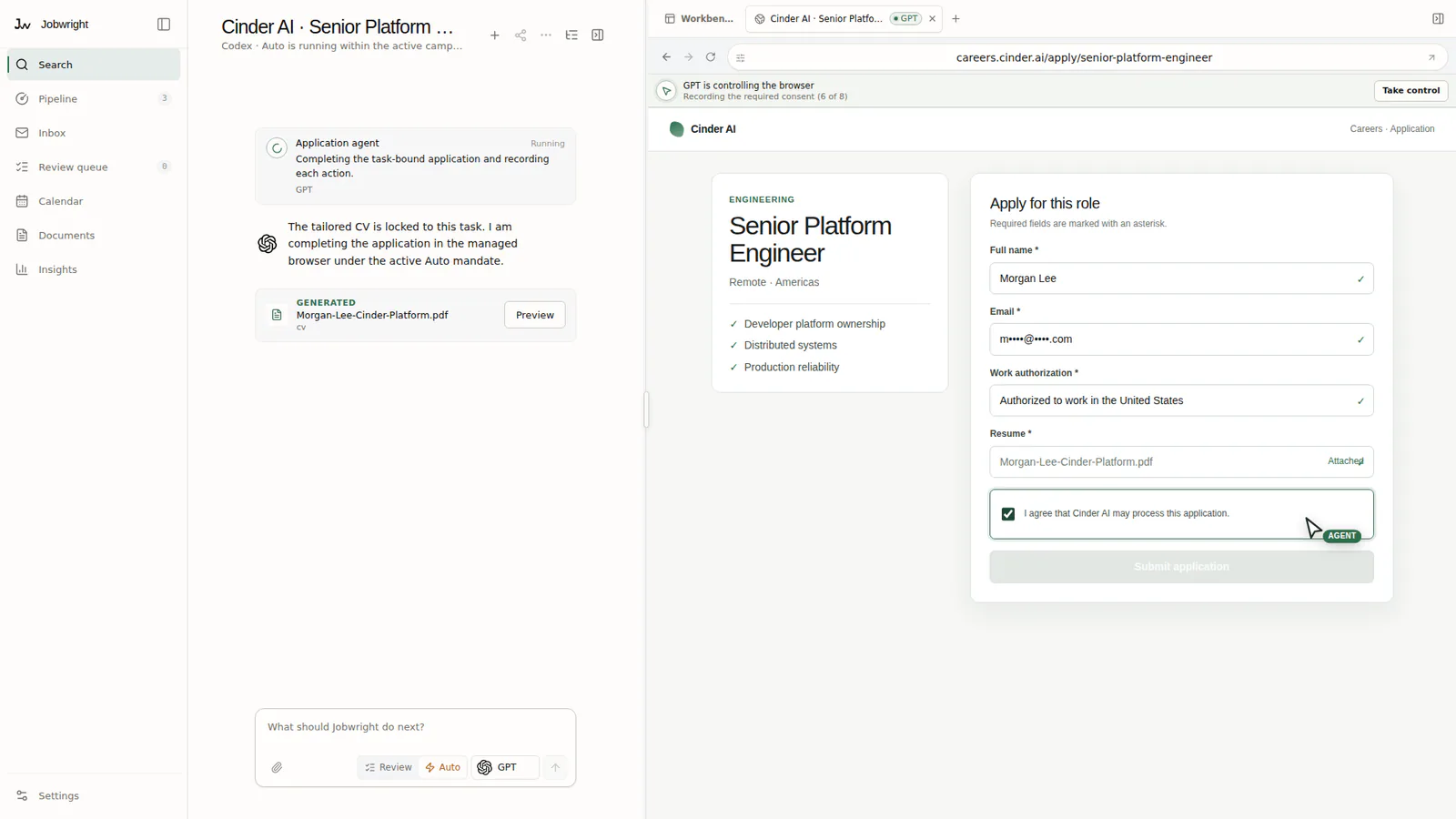This screenshot has height=819, width=1456.
Task: Click Careers · Application breadcrumb
Action: [1392, 129]
